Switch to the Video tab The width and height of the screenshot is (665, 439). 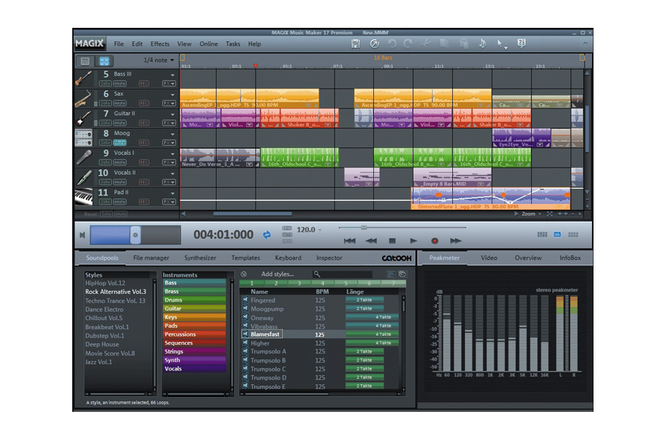pos(489,258)
